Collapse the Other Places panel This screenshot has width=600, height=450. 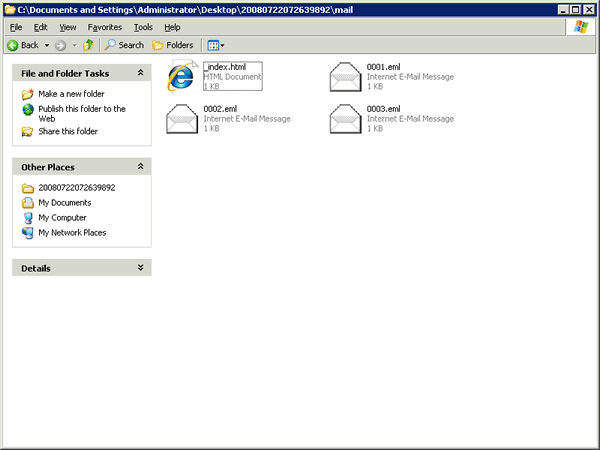pyautogui.click(x=140, y=166)
